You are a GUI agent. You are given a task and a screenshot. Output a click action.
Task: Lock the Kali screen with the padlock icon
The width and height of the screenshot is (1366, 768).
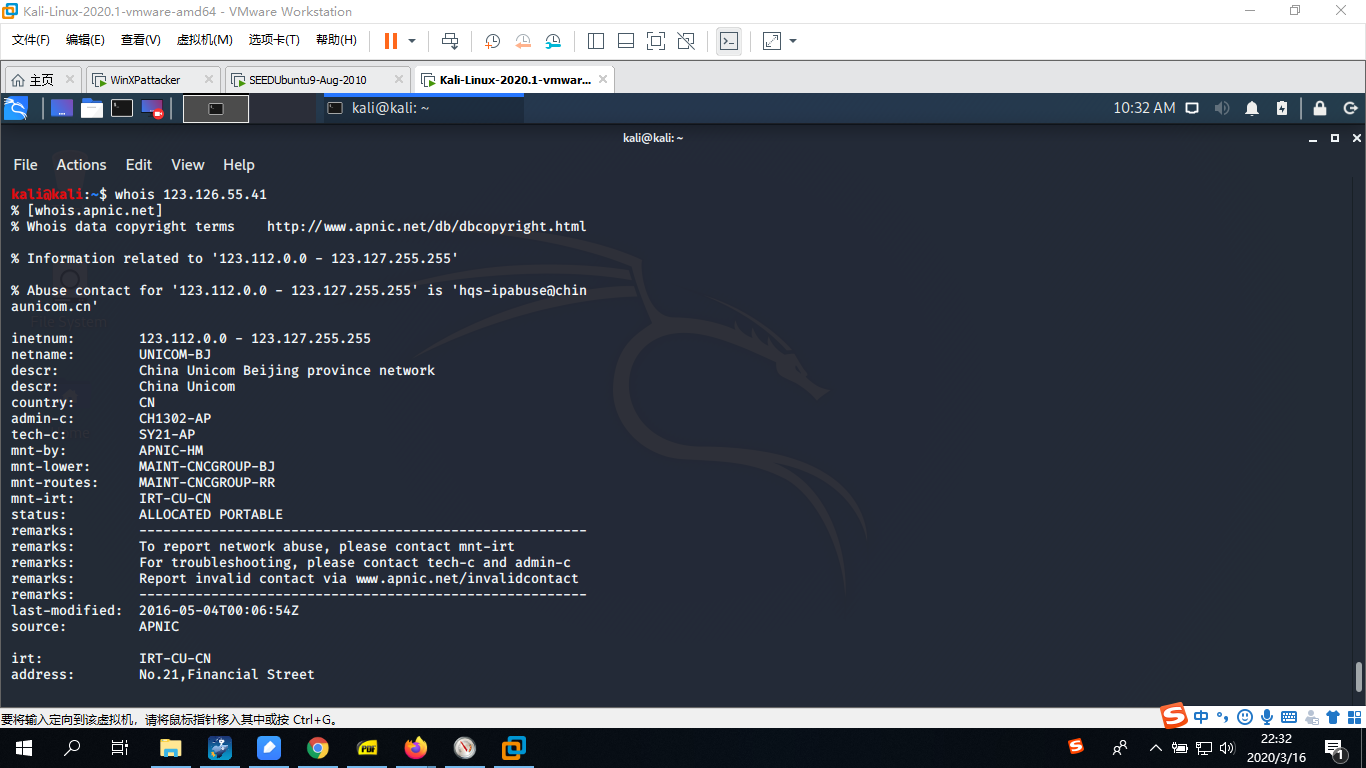point(1320,108)
